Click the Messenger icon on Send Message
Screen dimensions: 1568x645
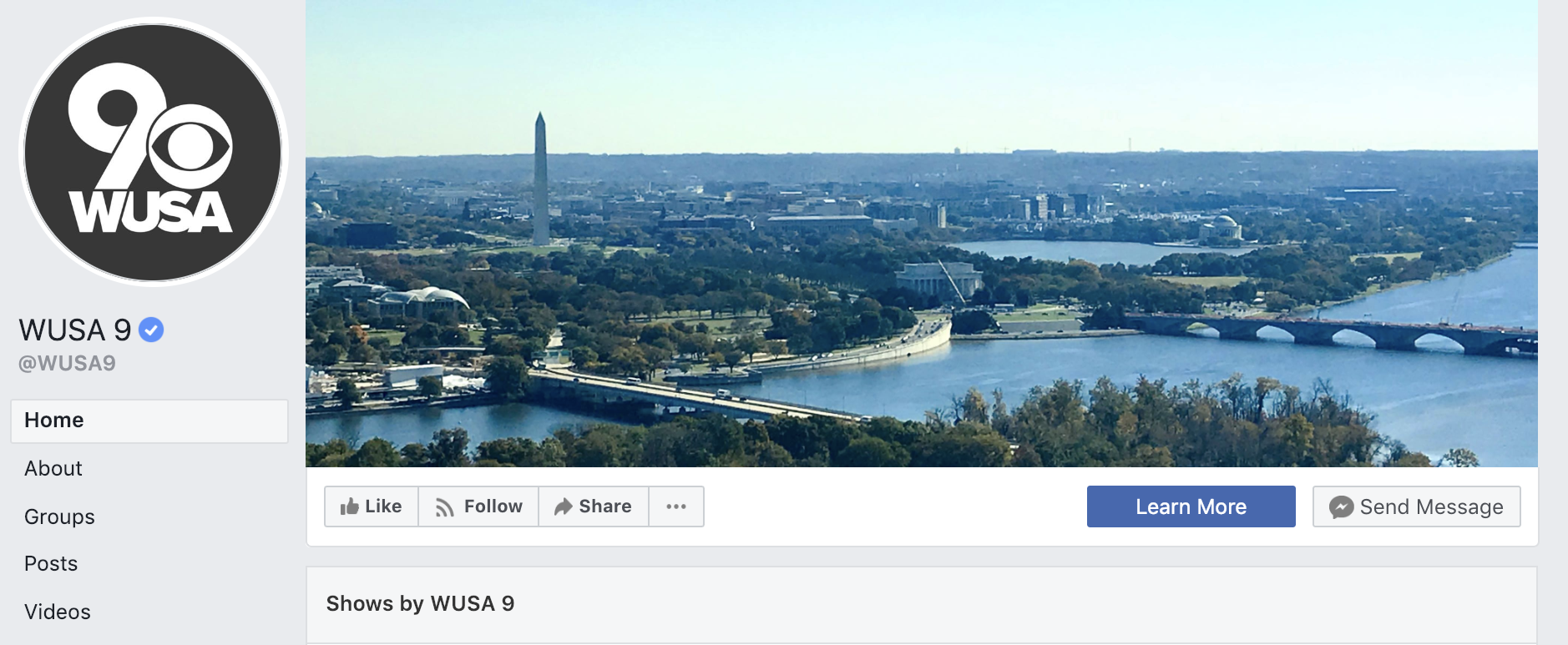pyautogui.click(x=1341, y=506)
